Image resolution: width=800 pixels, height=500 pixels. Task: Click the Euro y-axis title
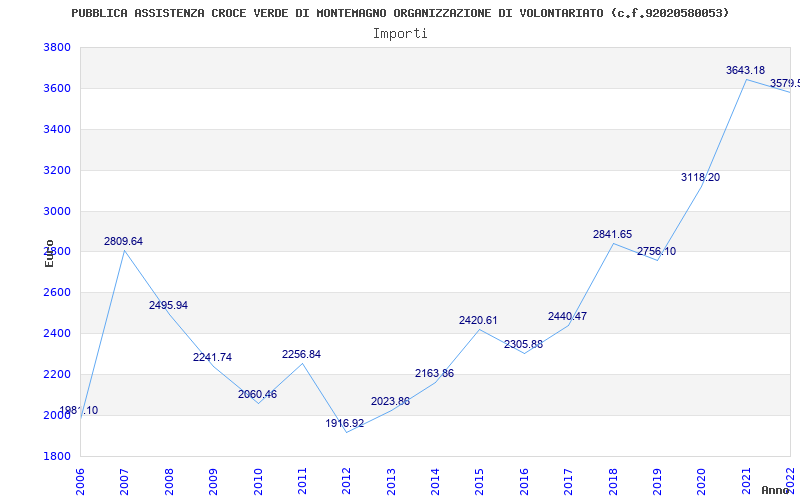[x=49, y=254]
